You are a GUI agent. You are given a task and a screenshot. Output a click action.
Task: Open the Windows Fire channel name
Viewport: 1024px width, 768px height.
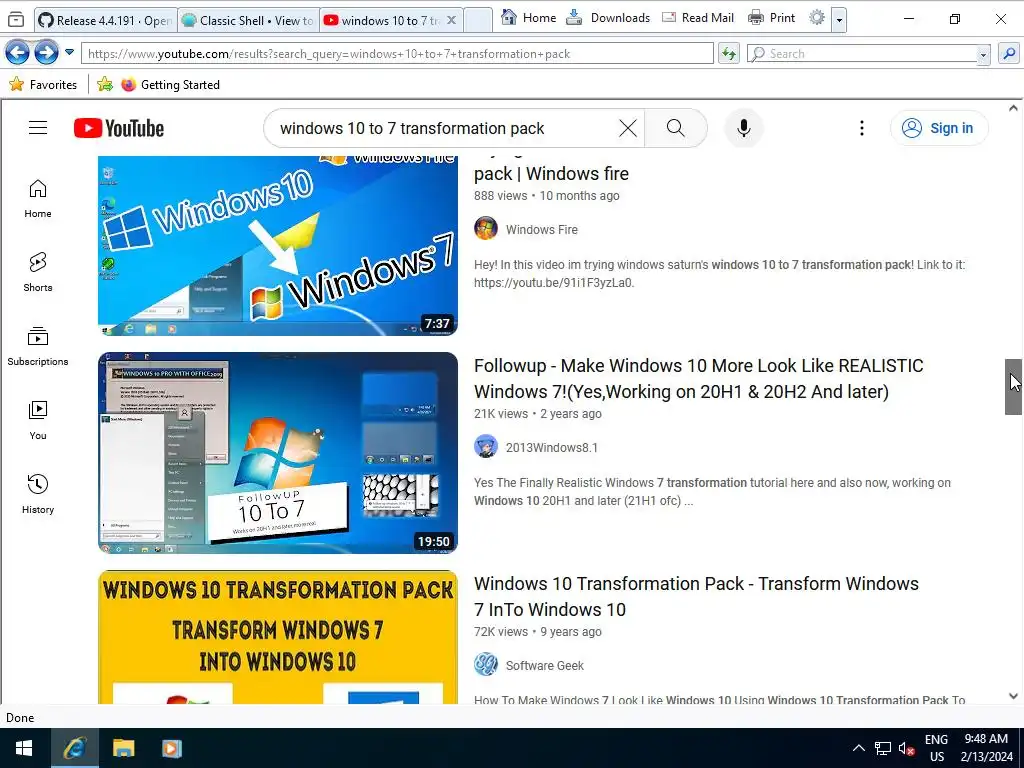click(541, 230)
